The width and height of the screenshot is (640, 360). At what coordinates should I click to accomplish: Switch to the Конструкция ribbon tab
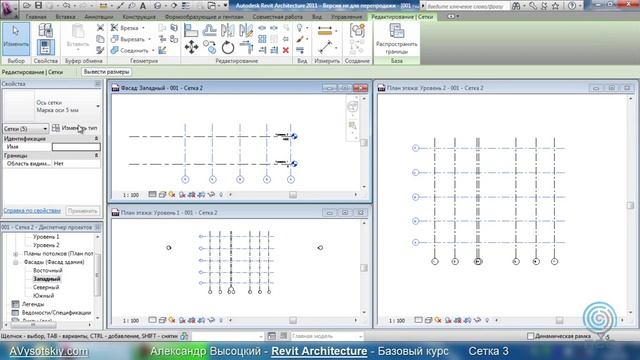click(139, 17)
